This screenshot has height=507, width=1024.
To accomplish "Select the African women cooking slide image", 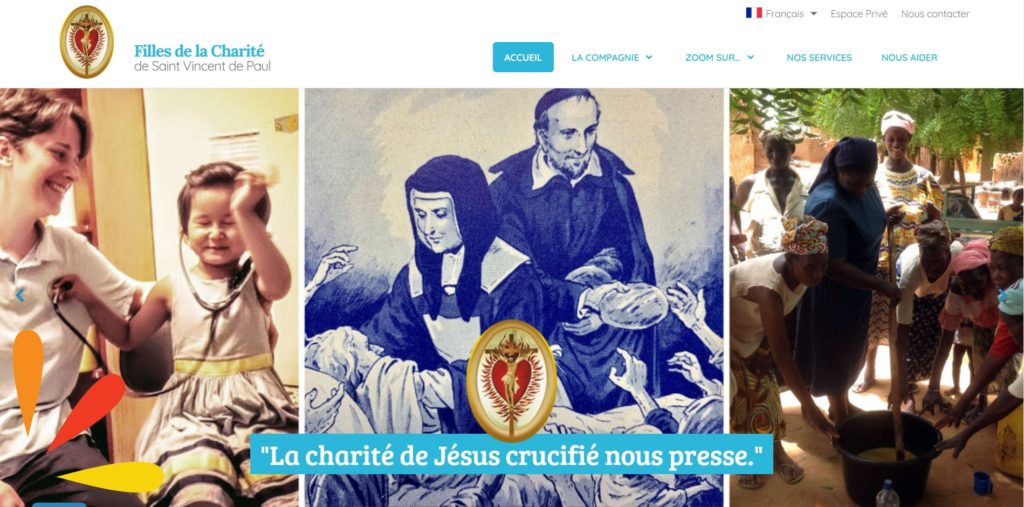I will pyautogui.click(x=876, y=297).
